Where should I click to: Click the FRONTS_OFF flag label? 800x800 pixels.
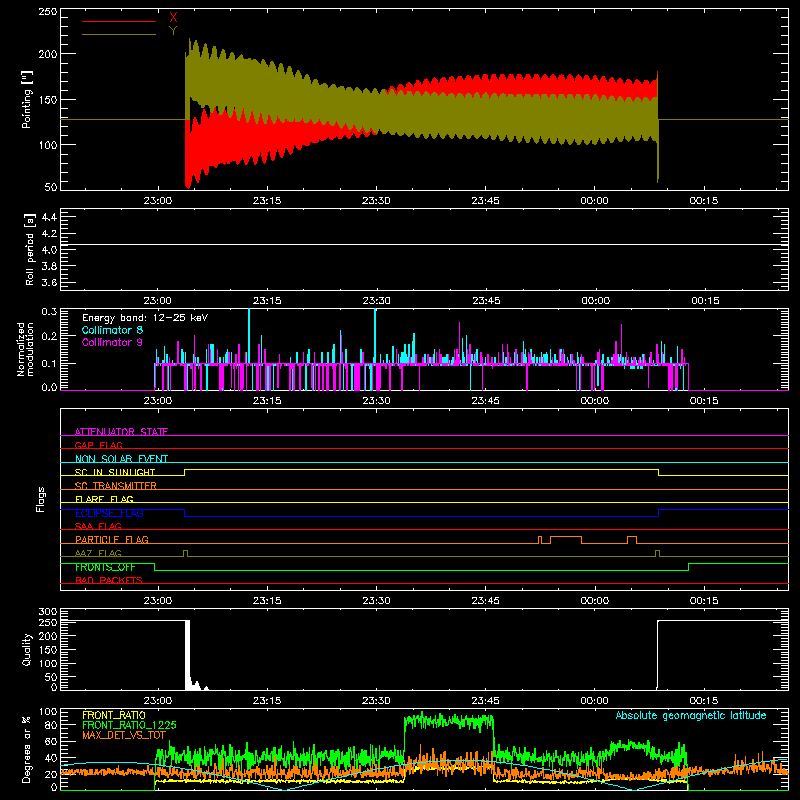click(105, 567)
